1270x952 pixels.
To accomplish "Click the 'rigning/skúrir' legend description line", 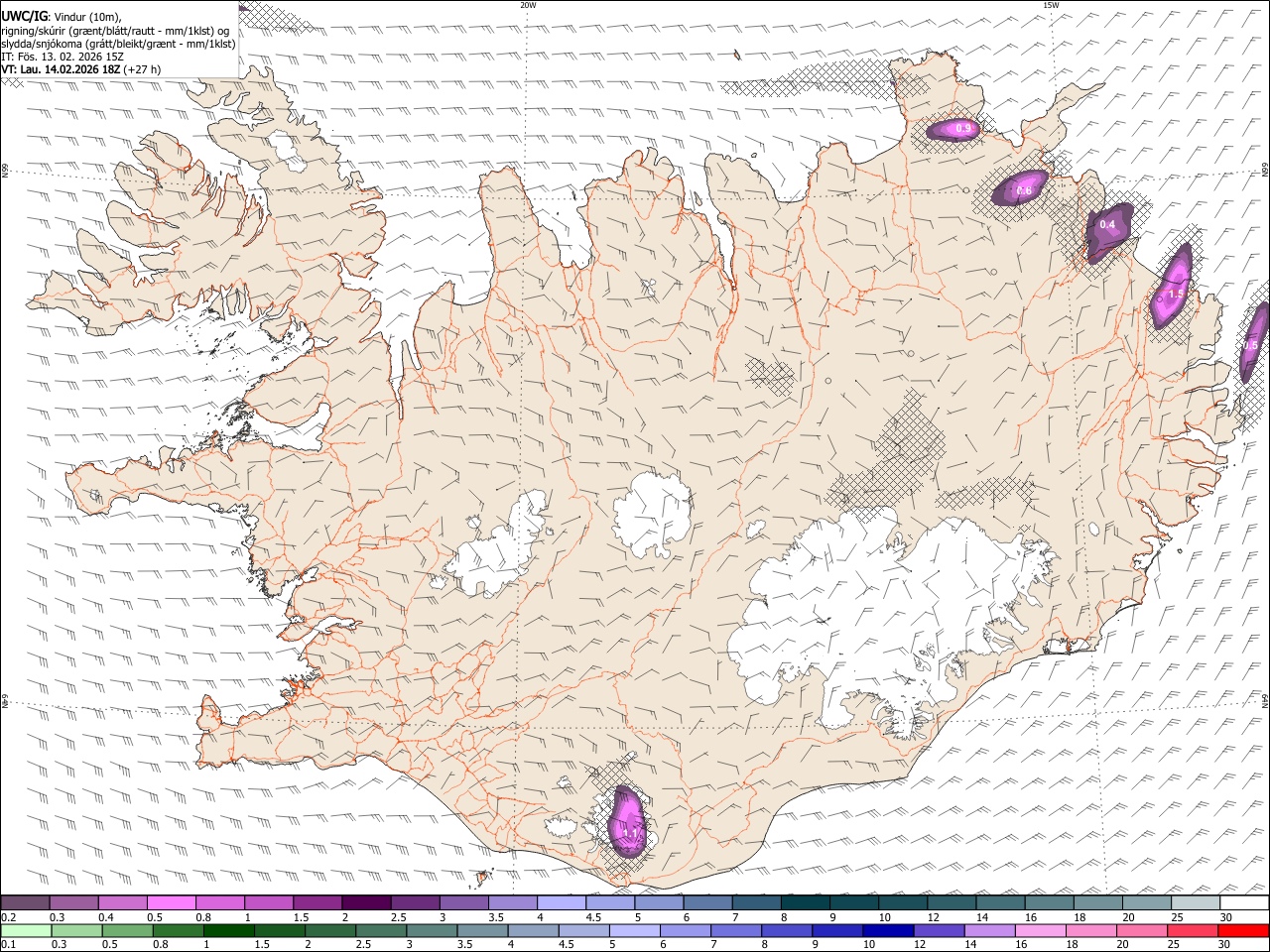I will (115, 30).
